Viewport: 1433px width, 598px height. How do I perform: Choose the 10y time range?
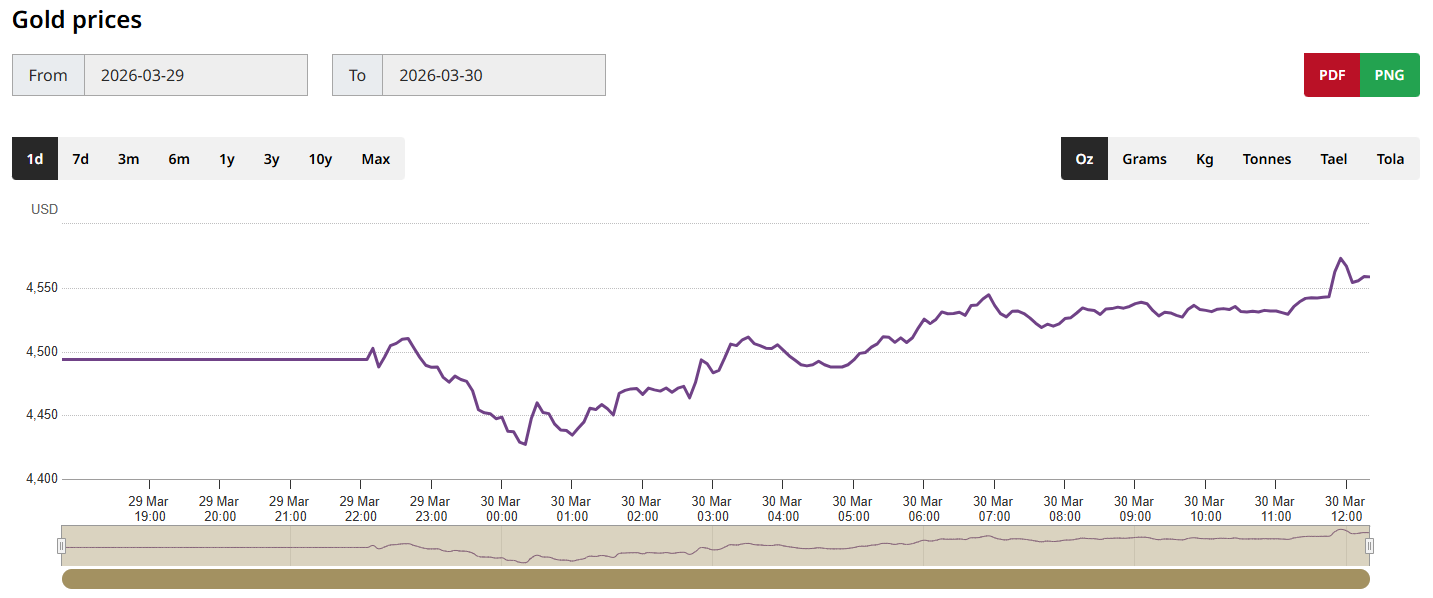tap(320, 159)
